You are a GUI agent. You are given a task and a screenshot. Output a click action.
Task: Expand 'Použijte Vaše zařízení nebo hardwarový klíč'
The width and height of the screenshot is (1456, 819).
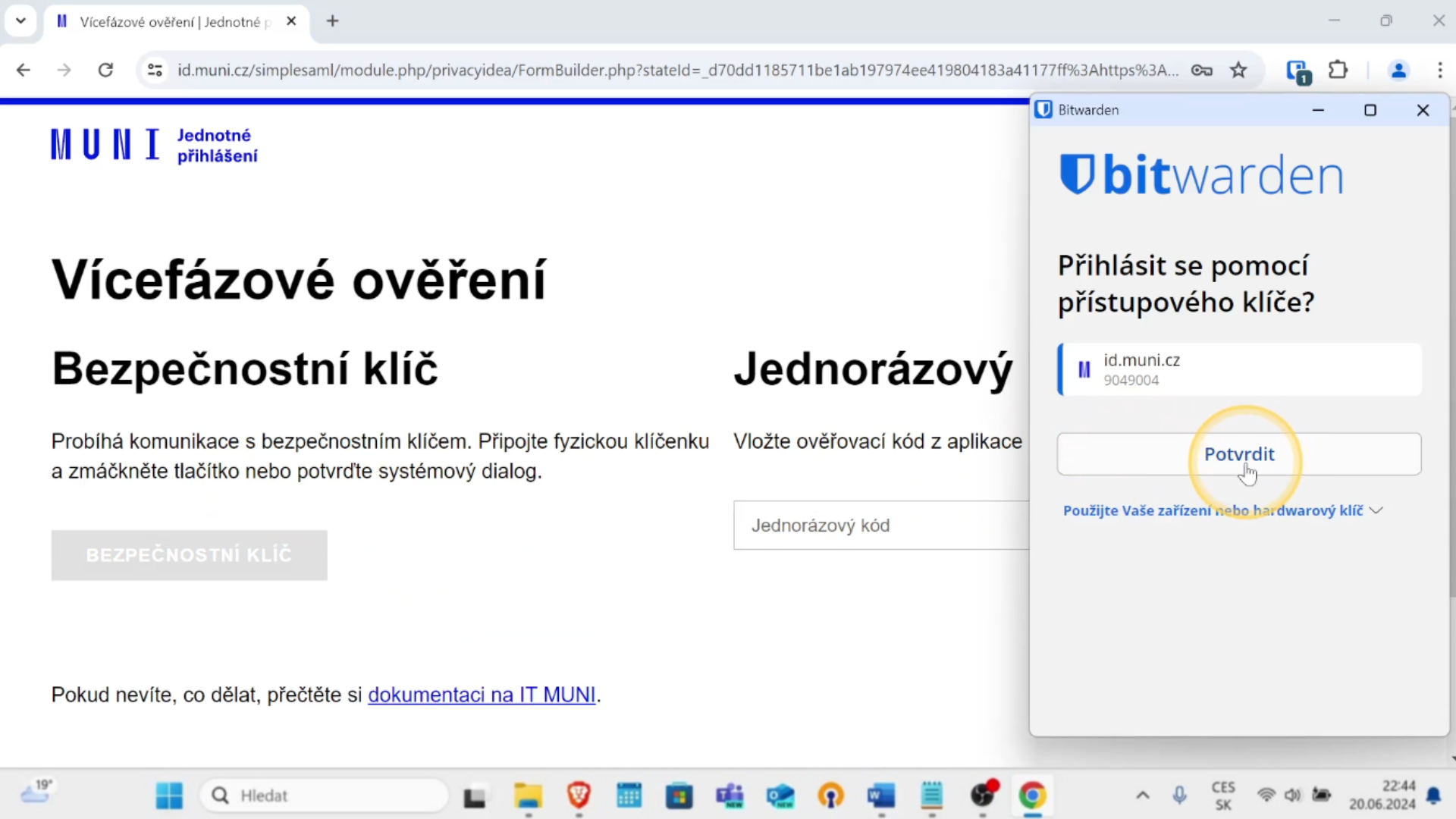point(1222,510)
